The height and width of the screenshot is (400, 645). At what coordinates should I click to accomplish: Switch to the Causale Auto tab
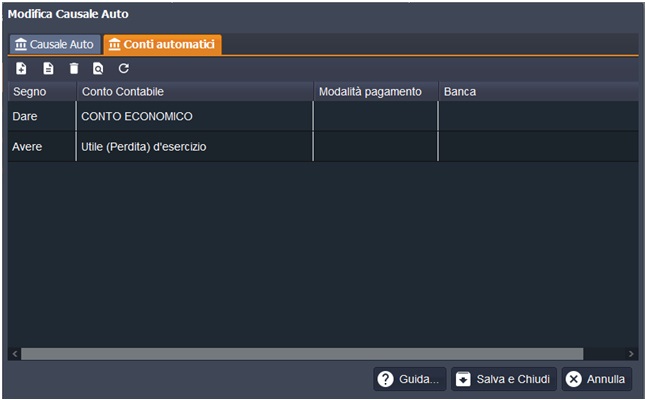pyautogui.click(x=54, y=45)
